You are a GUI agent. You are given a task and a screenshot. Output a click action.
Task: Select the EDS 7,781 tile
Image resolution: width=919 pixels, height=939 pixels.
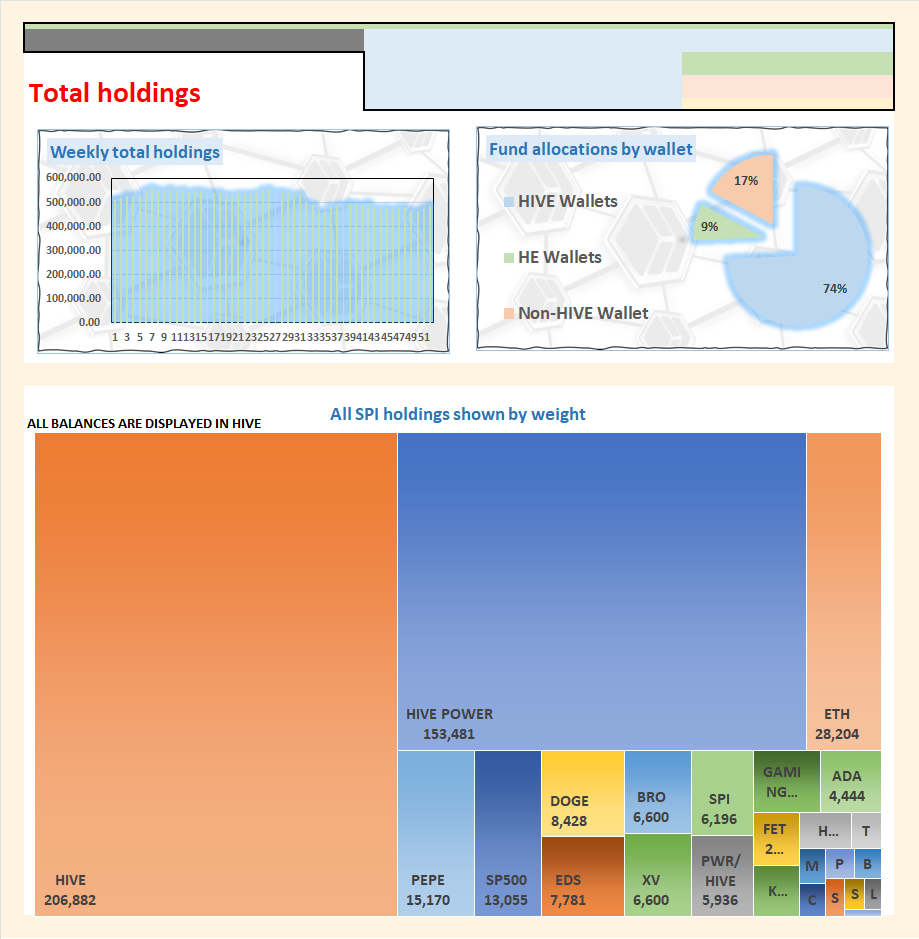[583, 876]
